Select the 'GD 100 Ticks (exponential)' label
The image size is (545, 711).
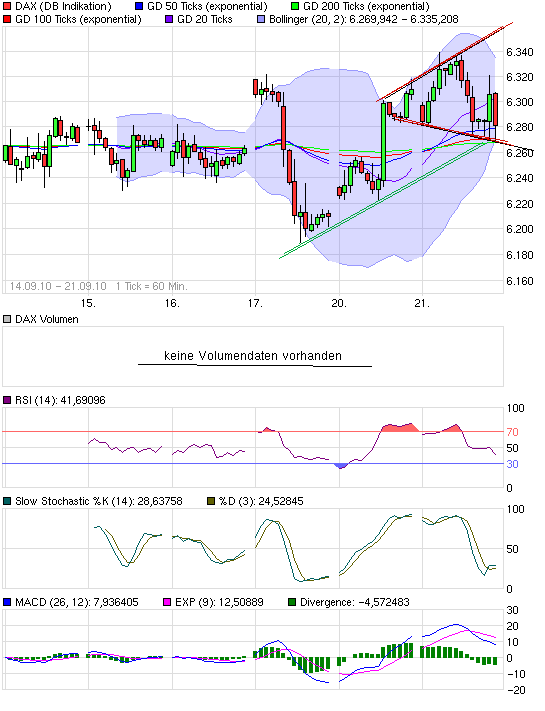pos(78,19)
